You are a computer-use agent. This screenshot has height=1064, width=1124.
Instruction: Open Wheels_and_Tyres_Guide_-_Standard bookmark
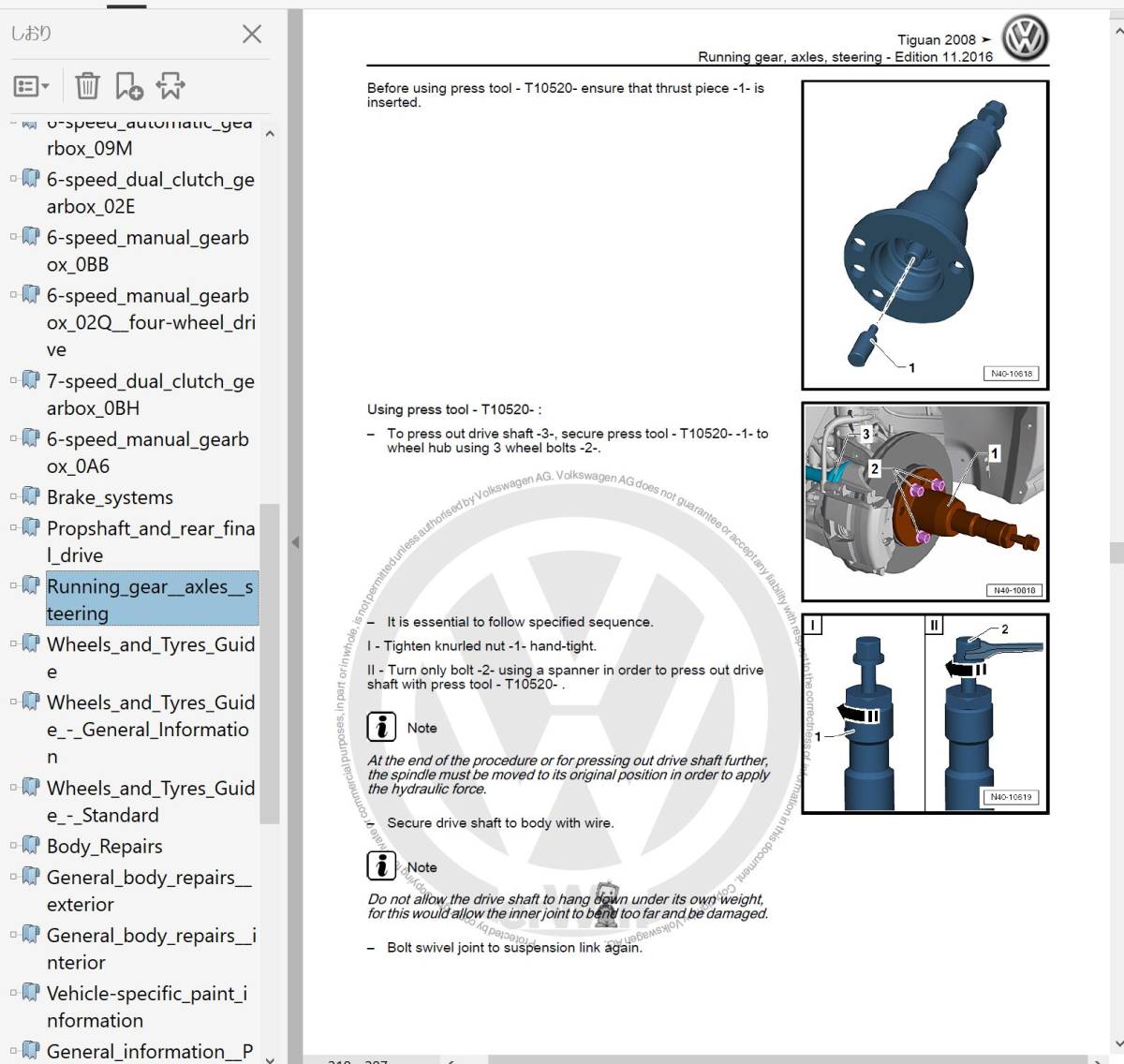pyautogui.click(x=151, y=801)
